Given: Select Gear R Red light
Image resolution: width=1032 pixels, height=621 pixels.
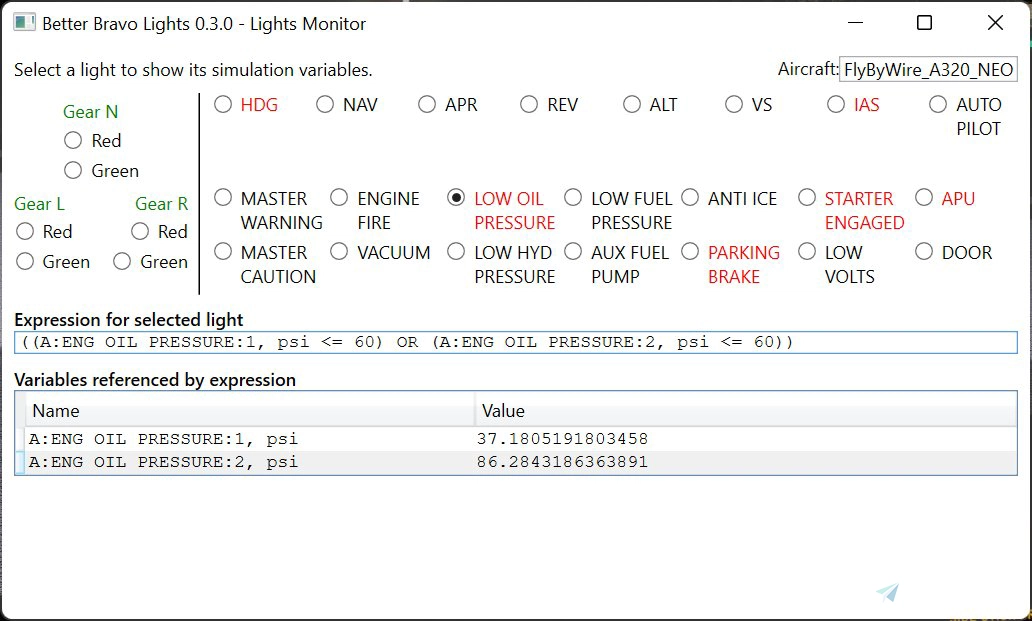Looking at the screenshot, I should (140, 231).
